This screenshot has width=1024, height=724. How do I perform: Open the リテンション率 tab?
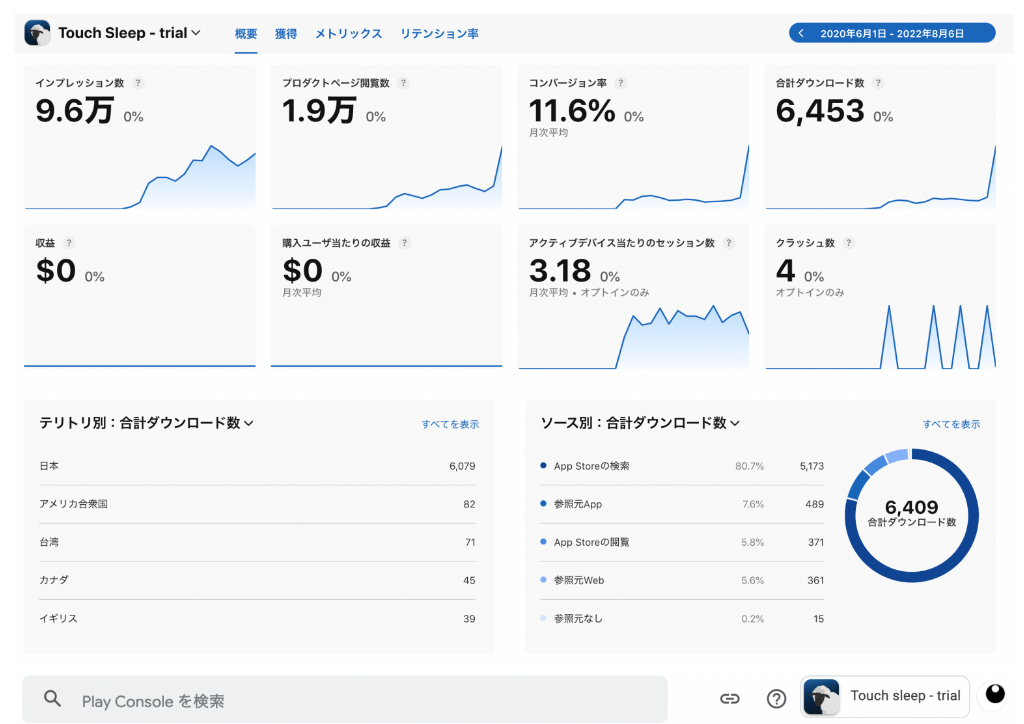click(439, 33)
